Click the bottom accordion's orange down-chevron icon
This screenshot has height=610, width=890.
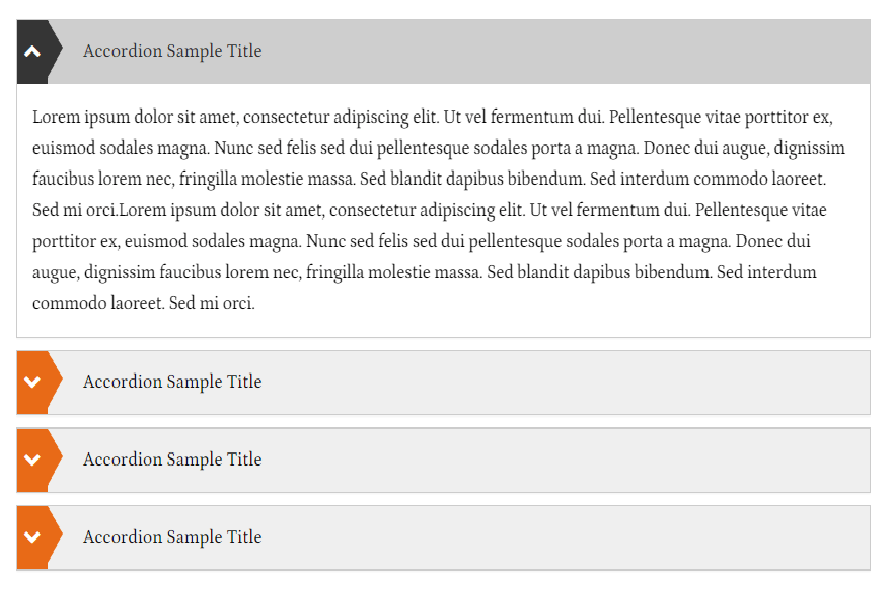[33, 537]
